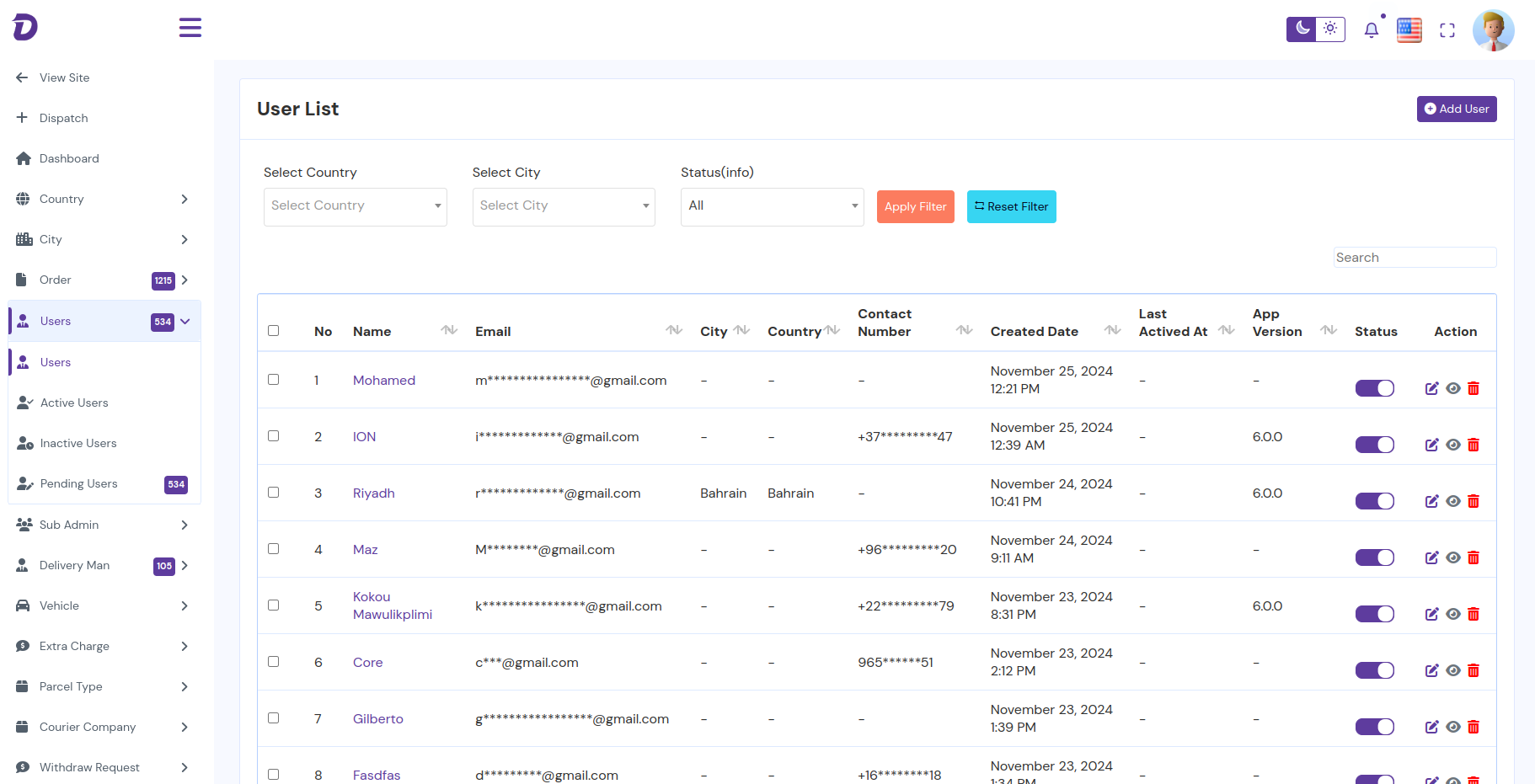The width and height of the screenshot is (1535, 784).
Task: Open the Select City dropdown
Action: pyautogui.click(x=564, y=206)
